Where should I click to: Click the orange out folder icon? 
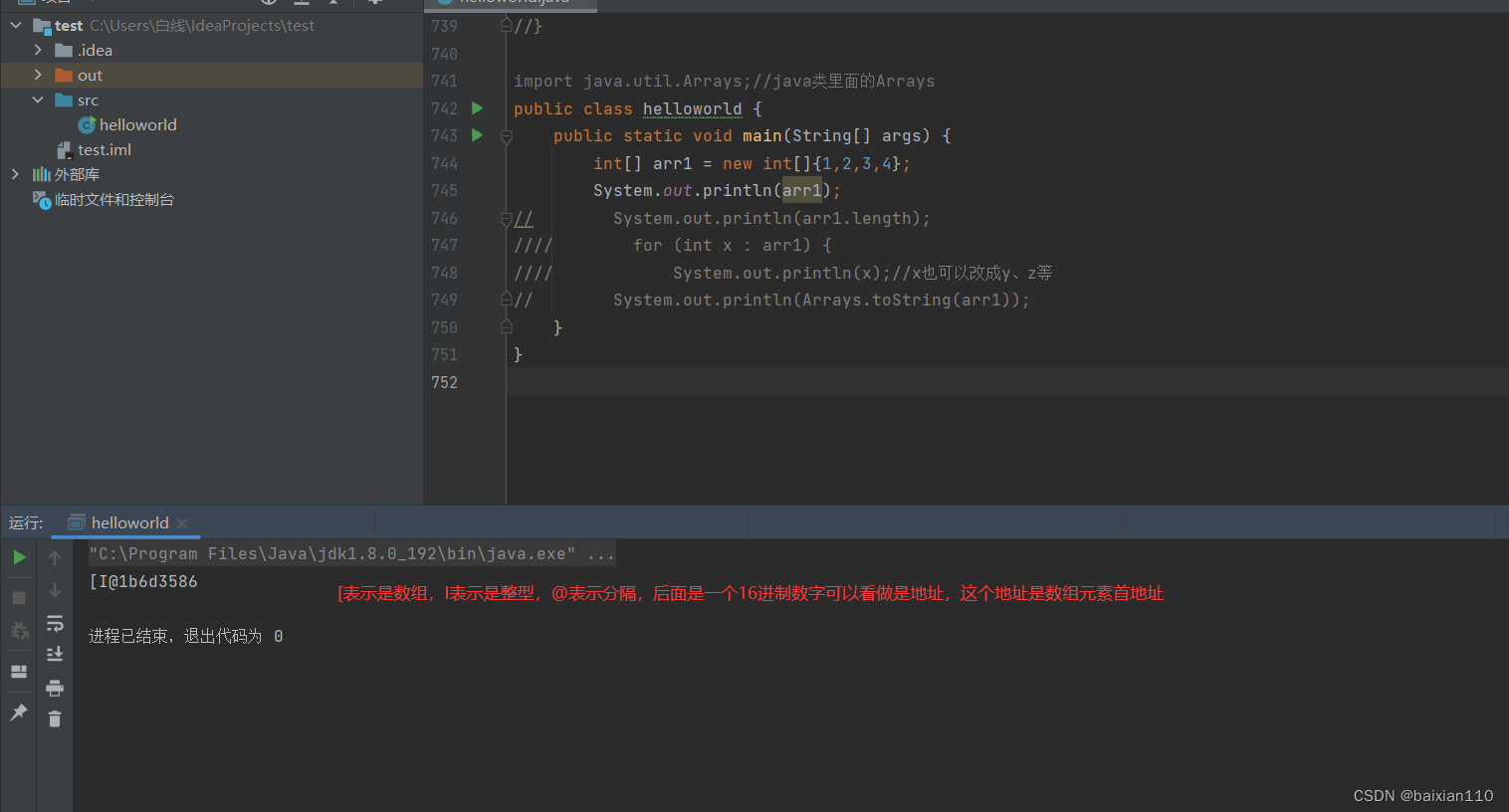pos(64,76)
